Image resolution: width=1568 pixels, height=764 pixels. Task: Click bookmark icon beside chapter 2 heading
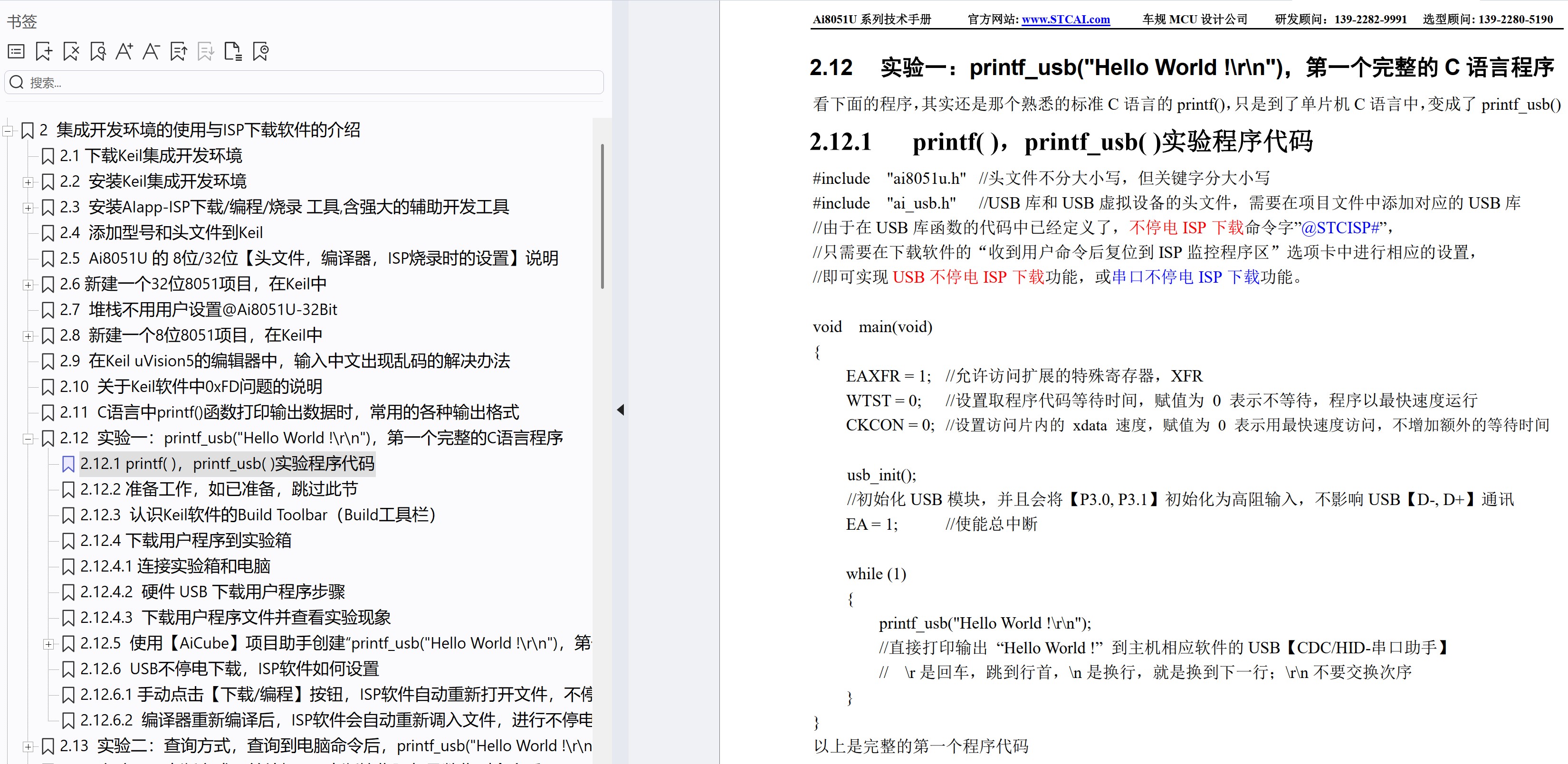pyautogui.click(x=28, y=130)
